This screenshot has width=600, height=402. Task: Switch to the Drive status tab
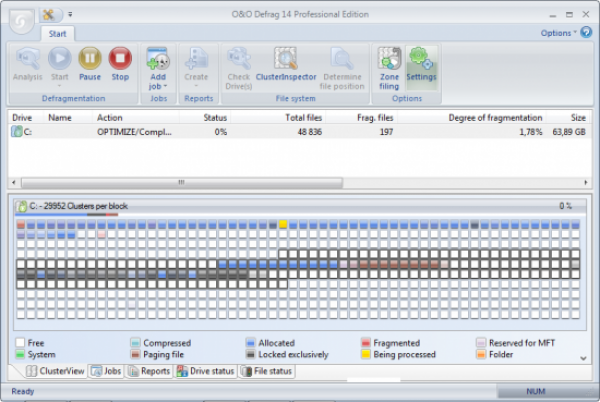[x=205, y=371]
